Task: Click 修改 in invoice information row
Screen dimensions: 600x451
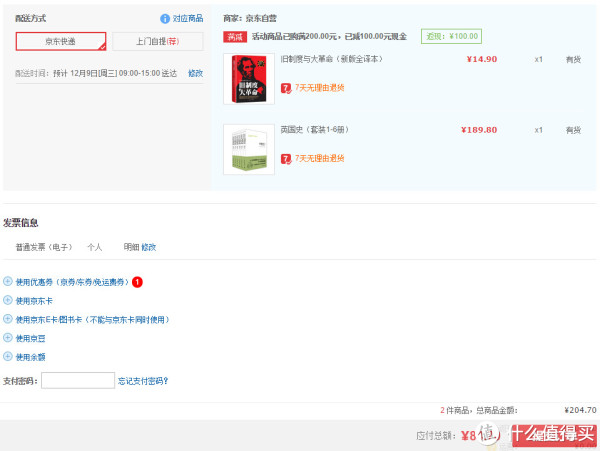Action: click(148, 247)
